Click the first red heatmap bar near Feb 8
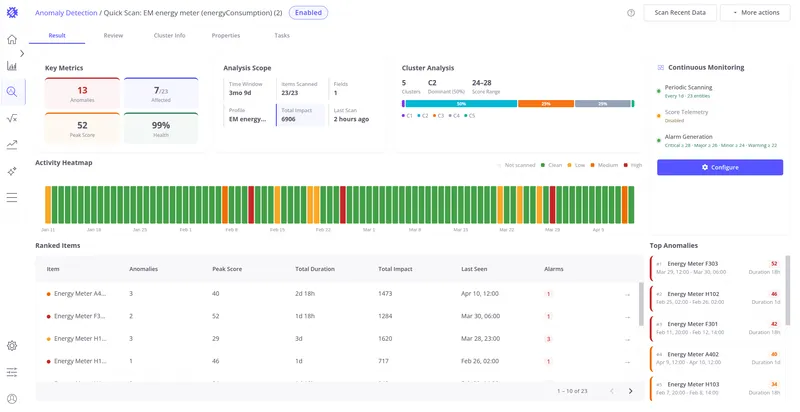 tap(251, 205)
